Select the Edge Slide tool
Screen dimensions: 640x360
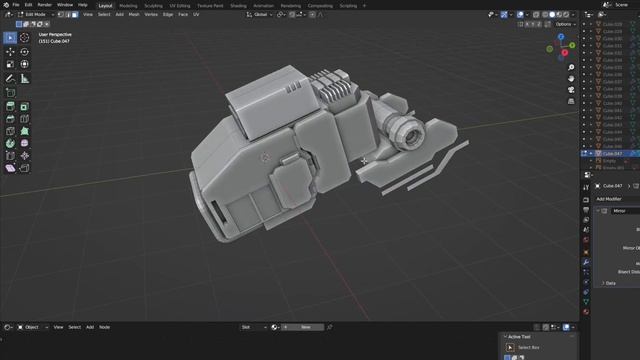(x=10, y=156)
